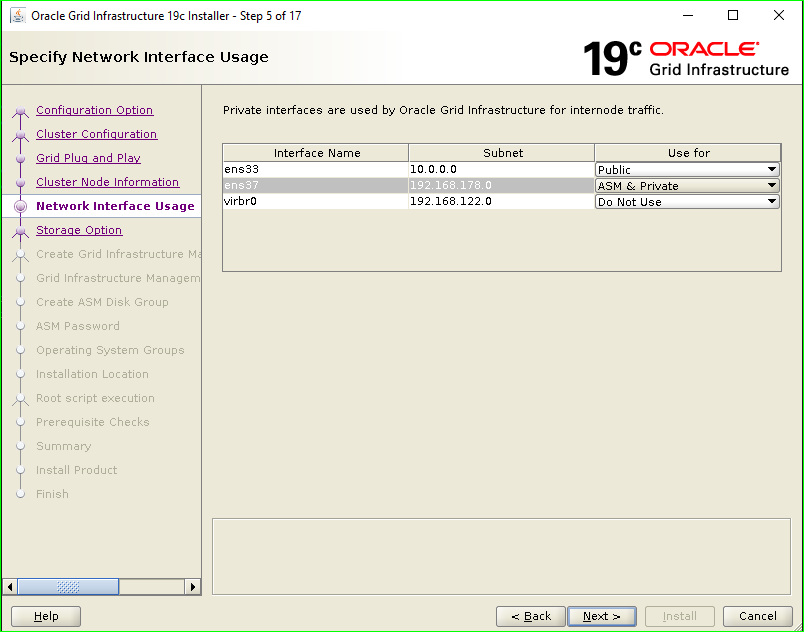Open Do Not Use dropdown for virbr0
The height and width of the screenshot is (632, 804).
(687, 201)
